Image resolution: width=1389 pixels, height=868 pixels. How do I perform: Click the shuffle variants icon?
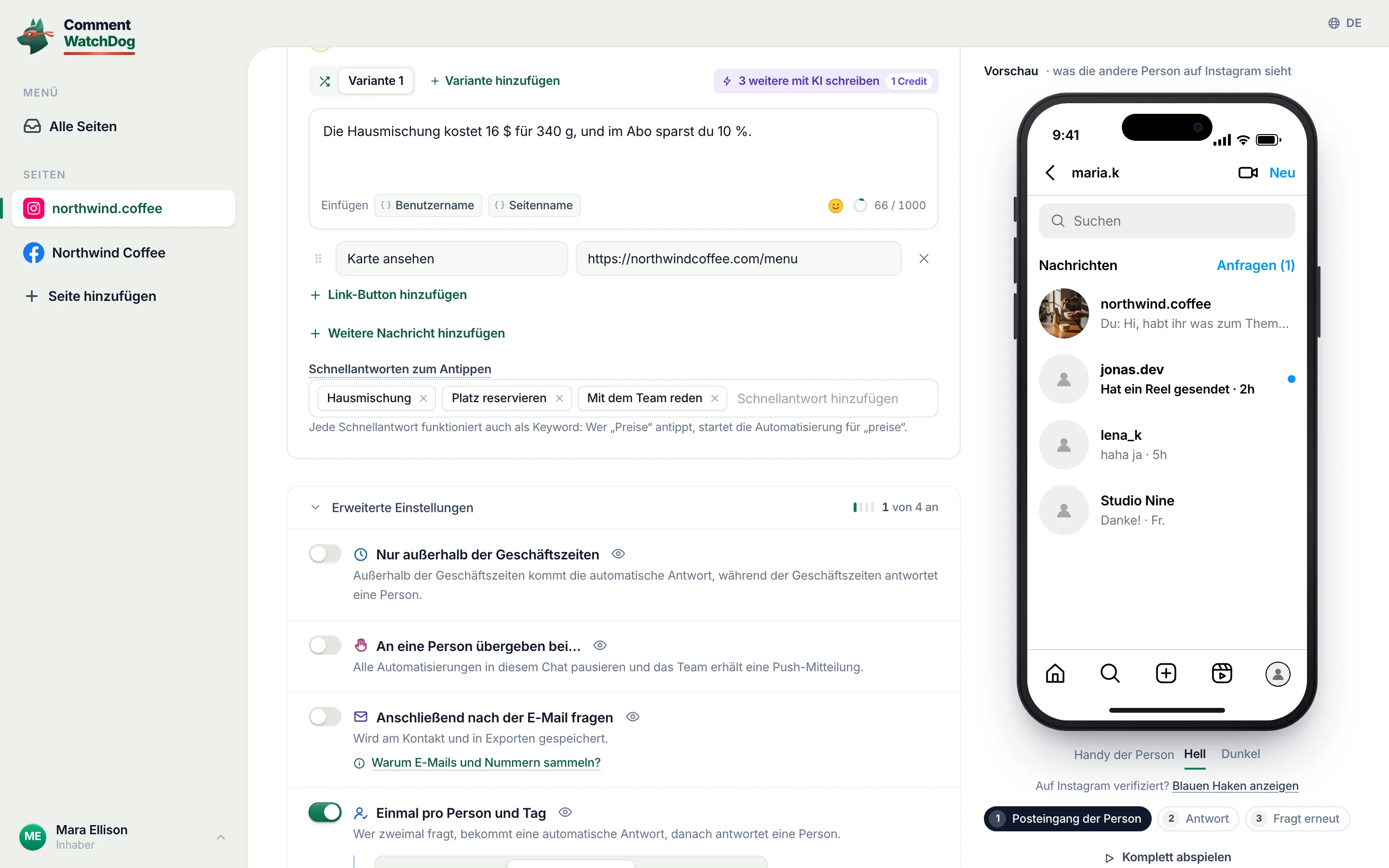tap(324, 81)
